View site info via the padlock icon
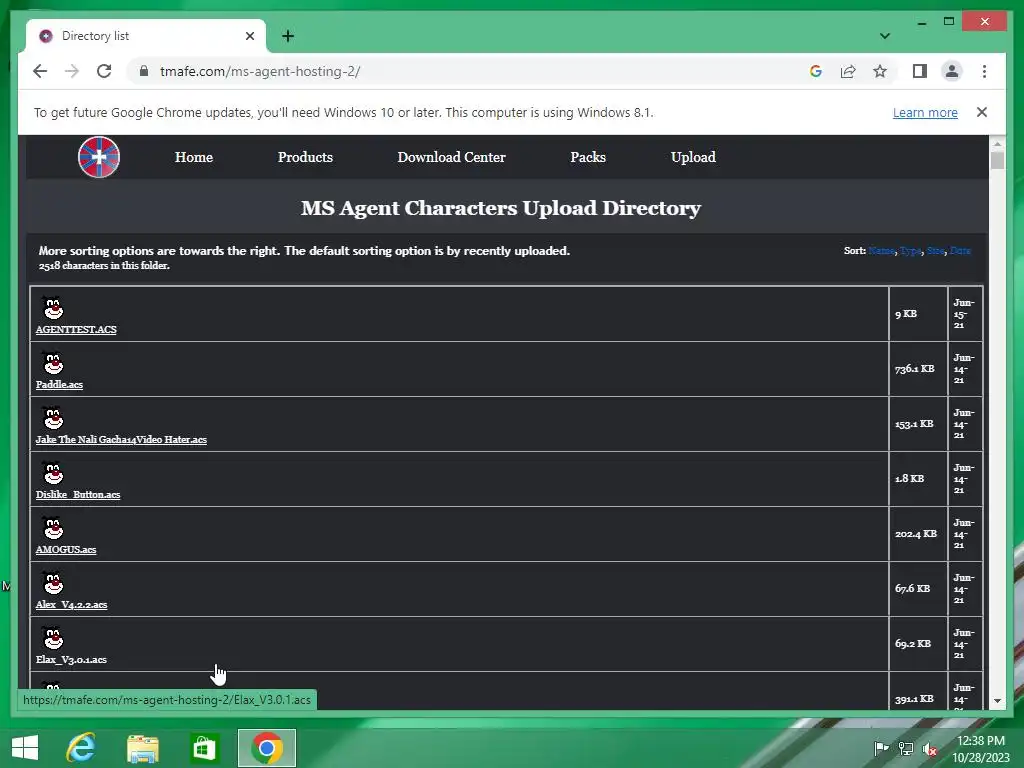Viewport: 1024px width, 768px height. [144, 71]
